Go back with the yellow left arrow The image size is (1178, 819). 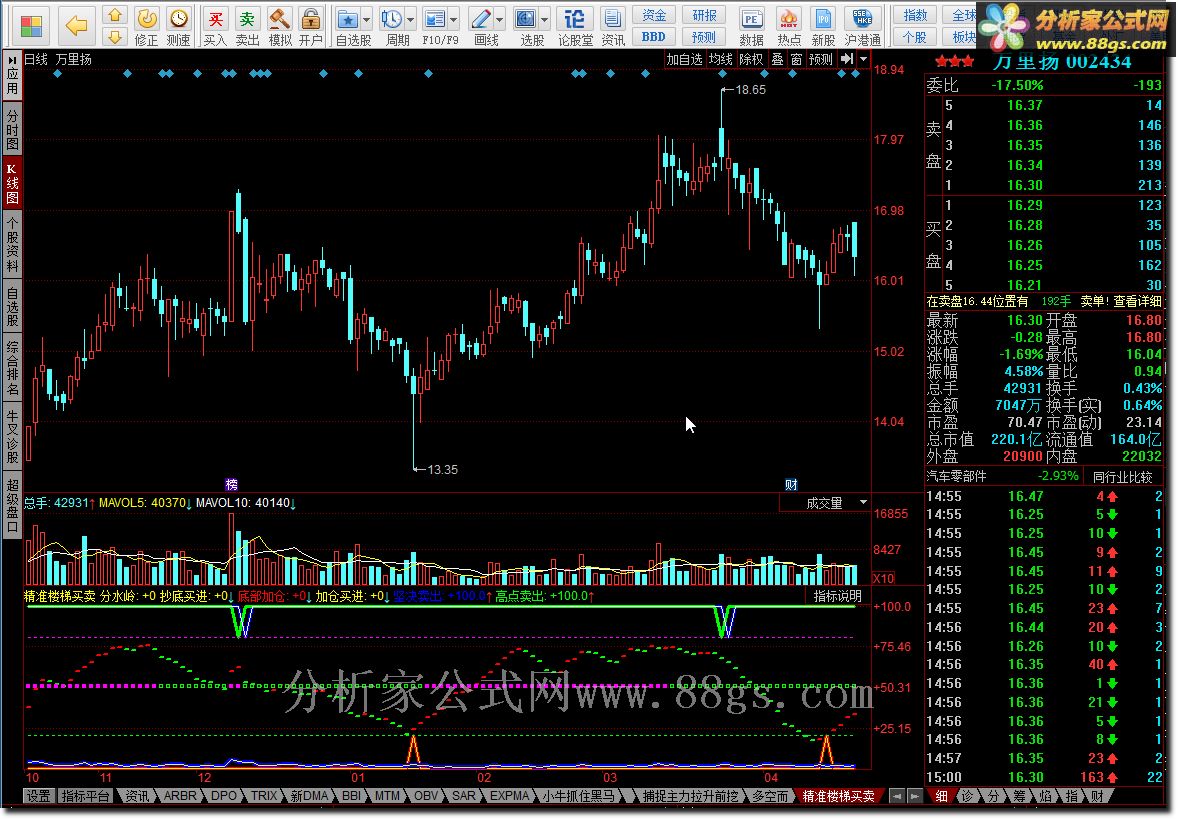(x=77, y=25)
